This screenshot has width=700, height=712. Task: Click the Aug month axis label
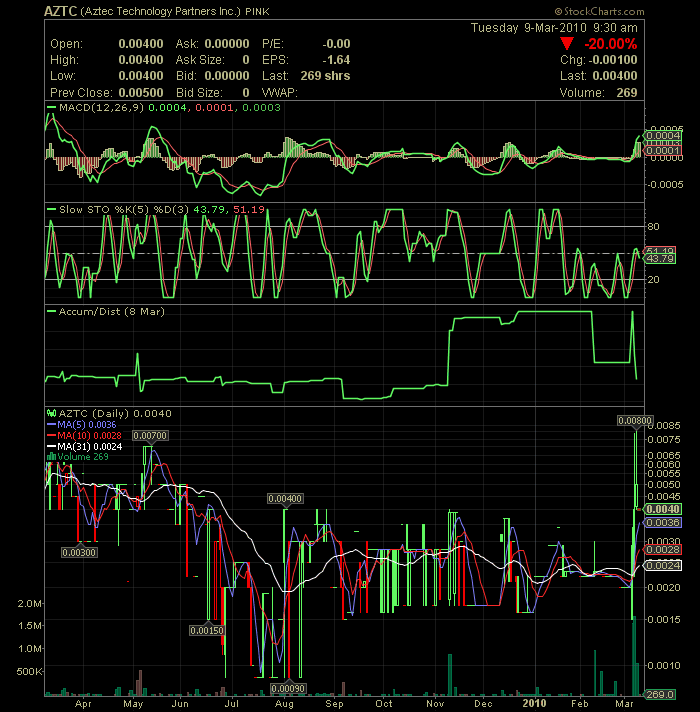coord(284,704)
